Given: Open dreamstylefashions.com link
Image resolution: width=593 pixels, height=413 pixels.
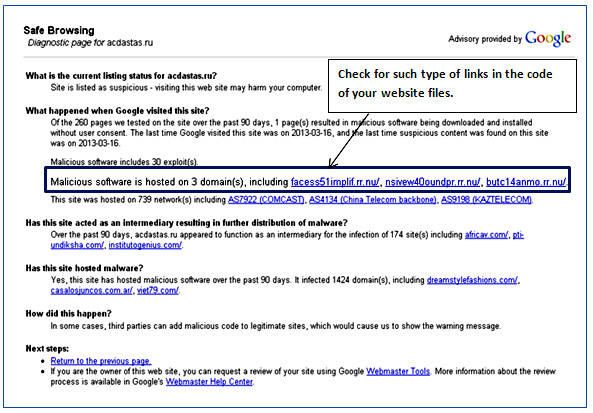Looking at the screenshot, I should coord(472,280).
